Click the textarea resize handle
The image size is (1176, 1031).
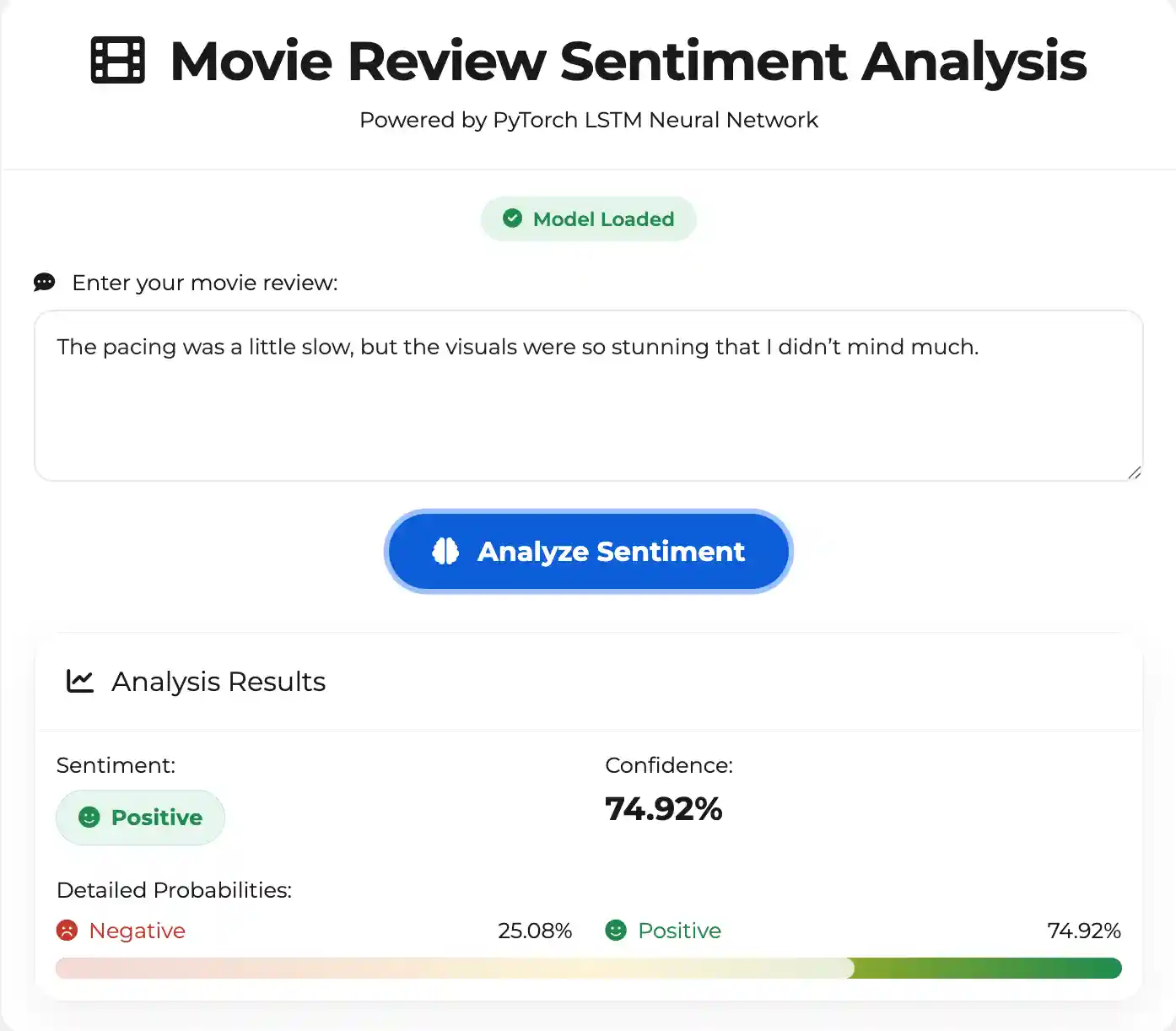[1135, 472]
